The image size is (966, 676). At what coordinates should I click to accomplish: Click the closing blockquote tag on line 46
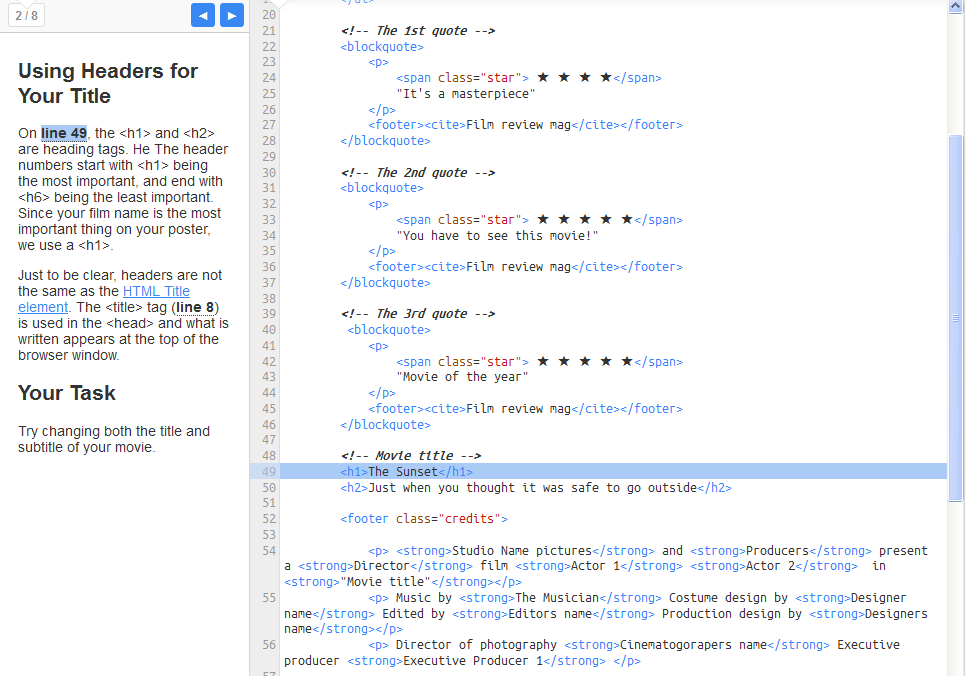386,425
